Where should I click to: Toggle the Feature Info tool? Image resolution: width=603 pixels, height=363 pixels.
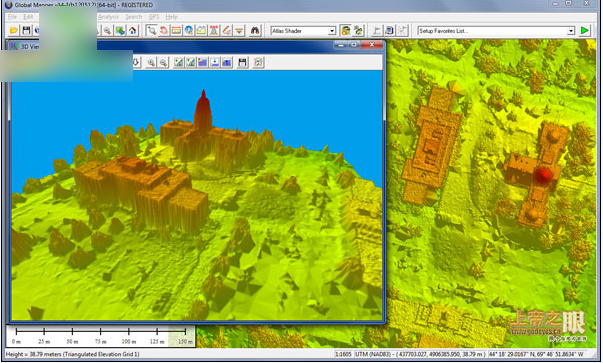point(189,30)
